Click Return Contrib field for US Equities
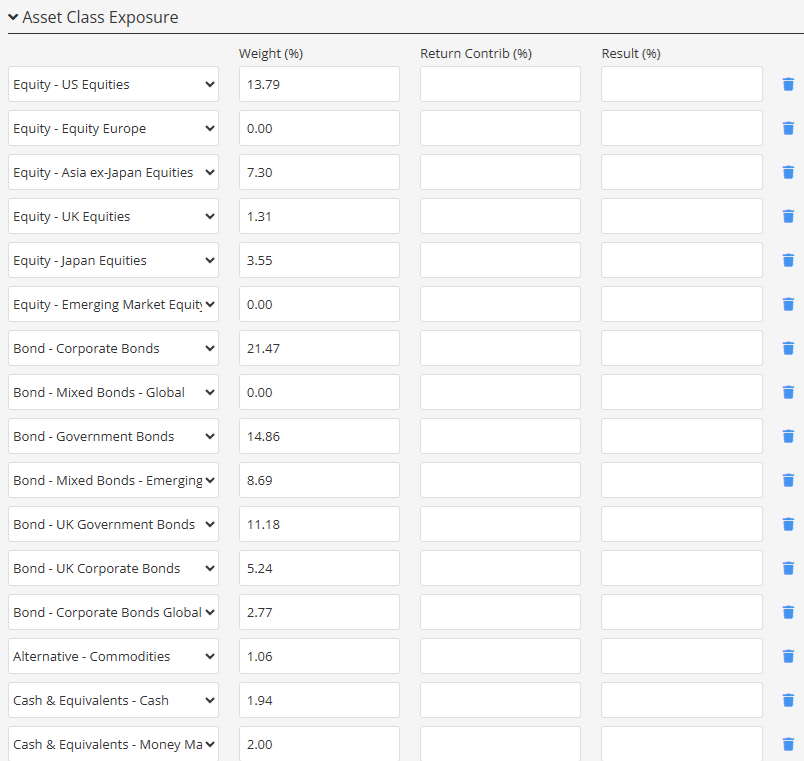Image resolution: width=804 pixels, height=761 pixels. [500, 84]
